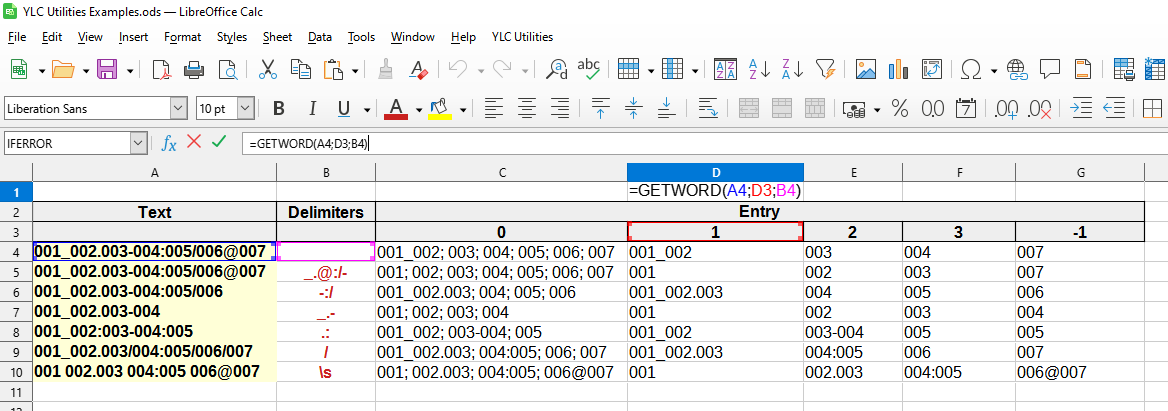This screenshot has height=411, width=1168.
Task: Toggle Bold formatting
Action: (x=279, y=109)
